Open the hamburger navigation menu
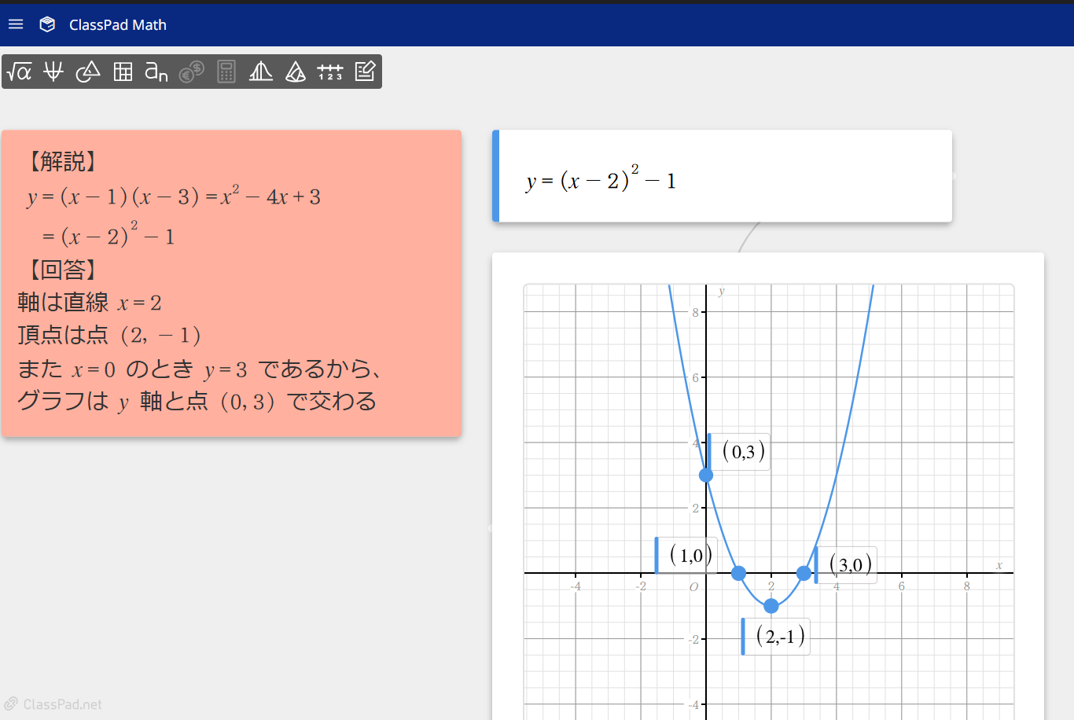Screen dimensions: 1074x720 (x=15, y=23)
